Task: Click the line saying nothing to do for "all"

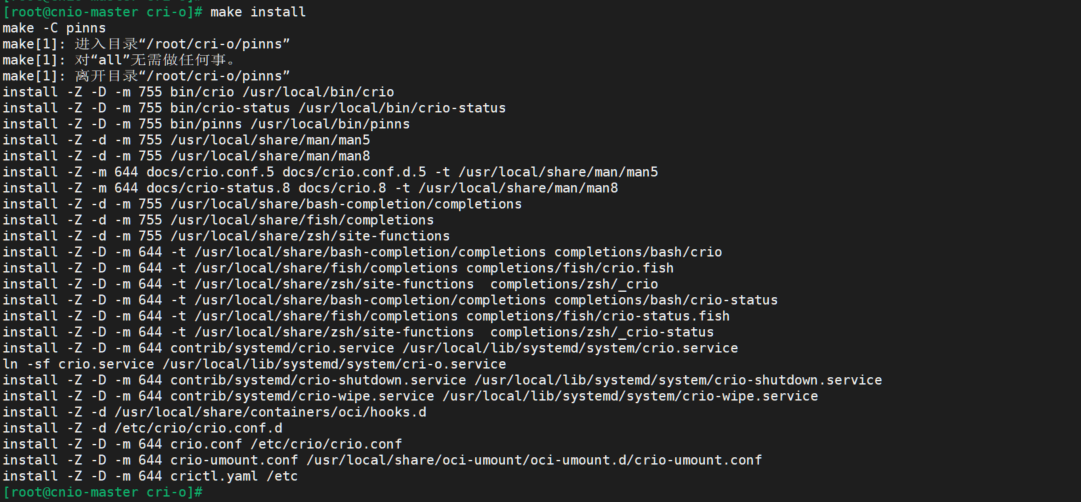Action: point(120,59)
